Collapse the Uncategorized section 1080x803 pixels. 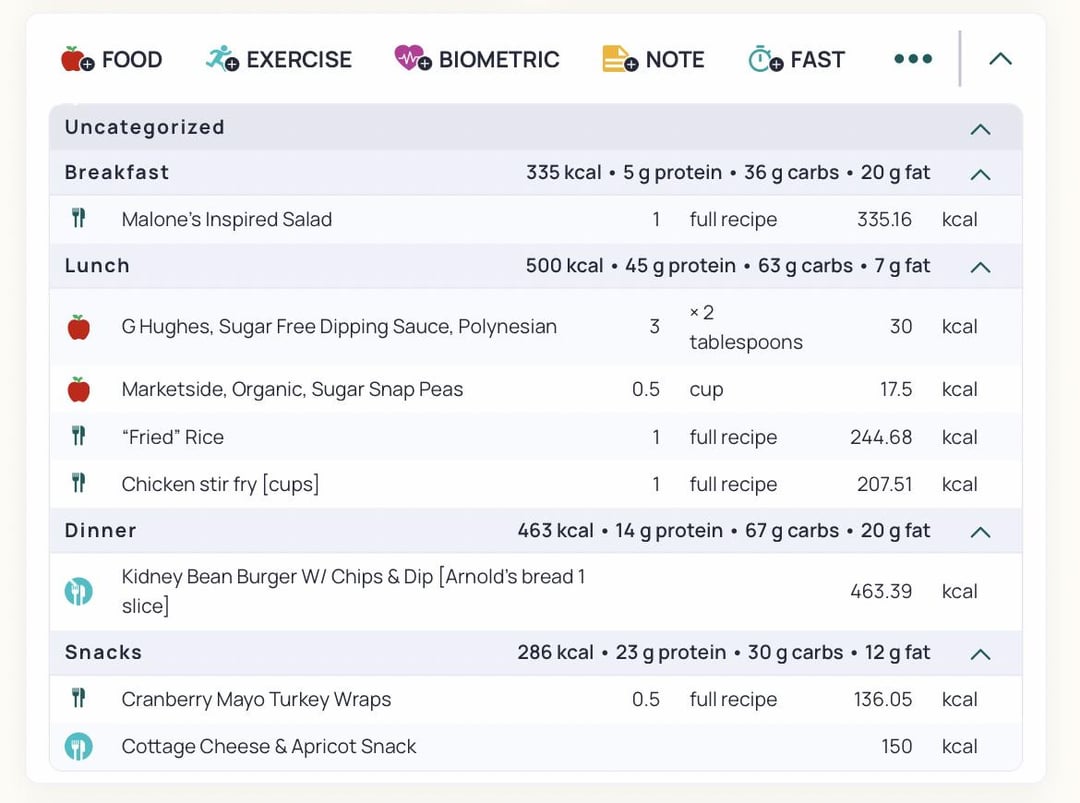pyautogui.click(x=980, y=129)
